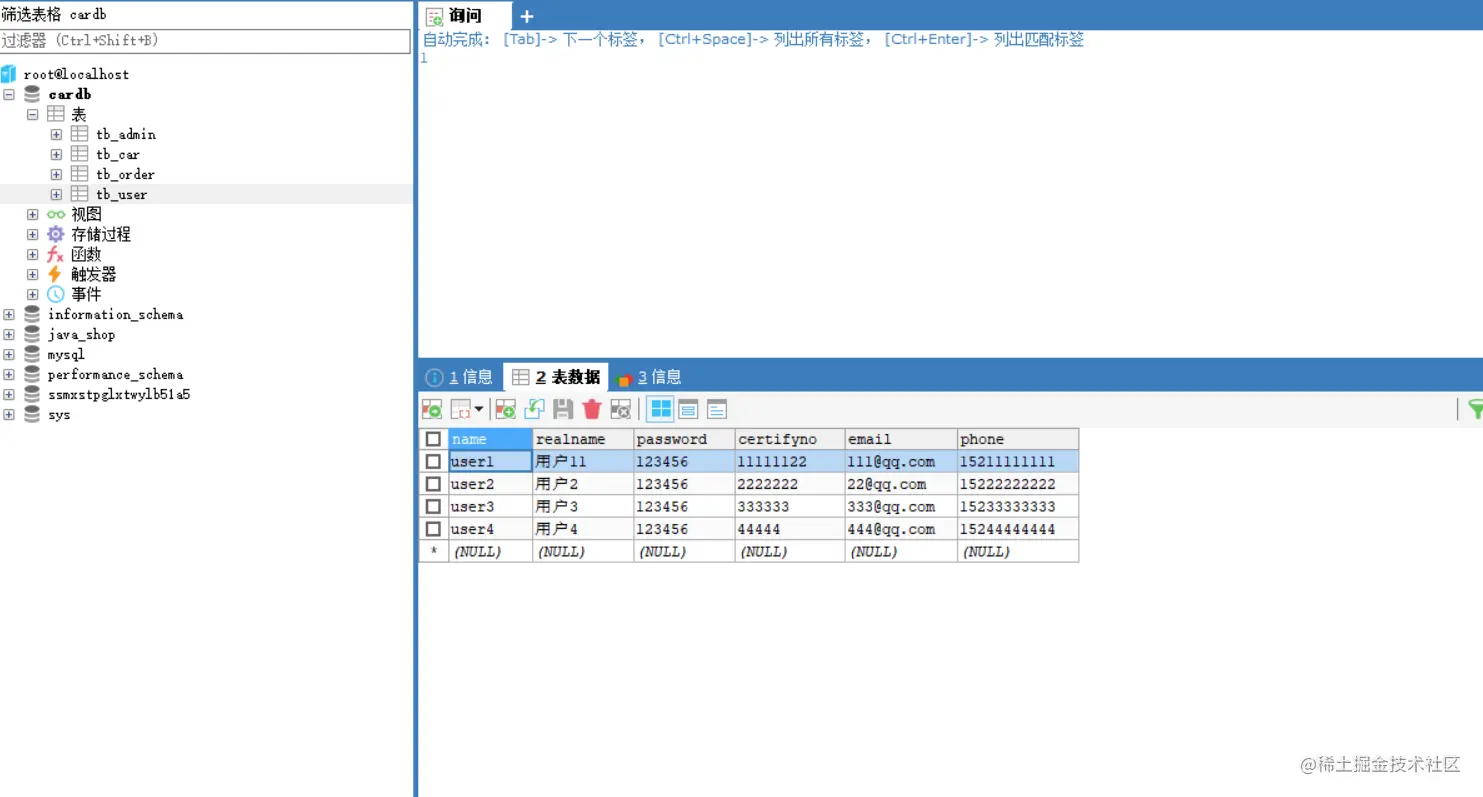
Task: Click the stored procedures gear icon
Action: point(56,234)
